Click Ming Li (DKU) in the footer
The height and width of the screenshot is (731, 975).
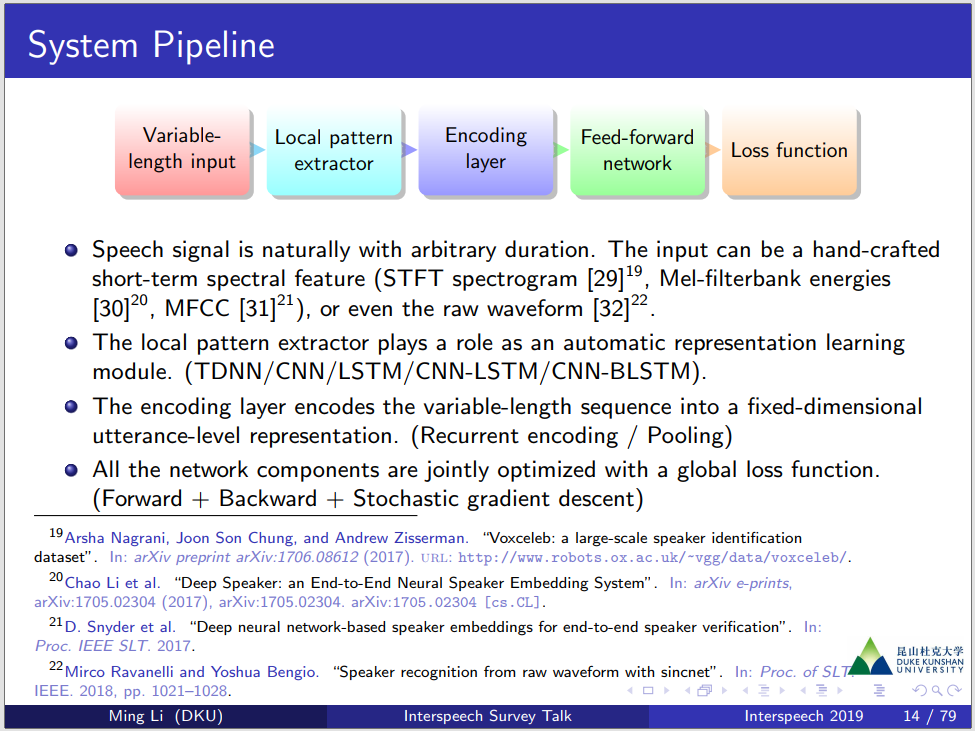(165, 716)
